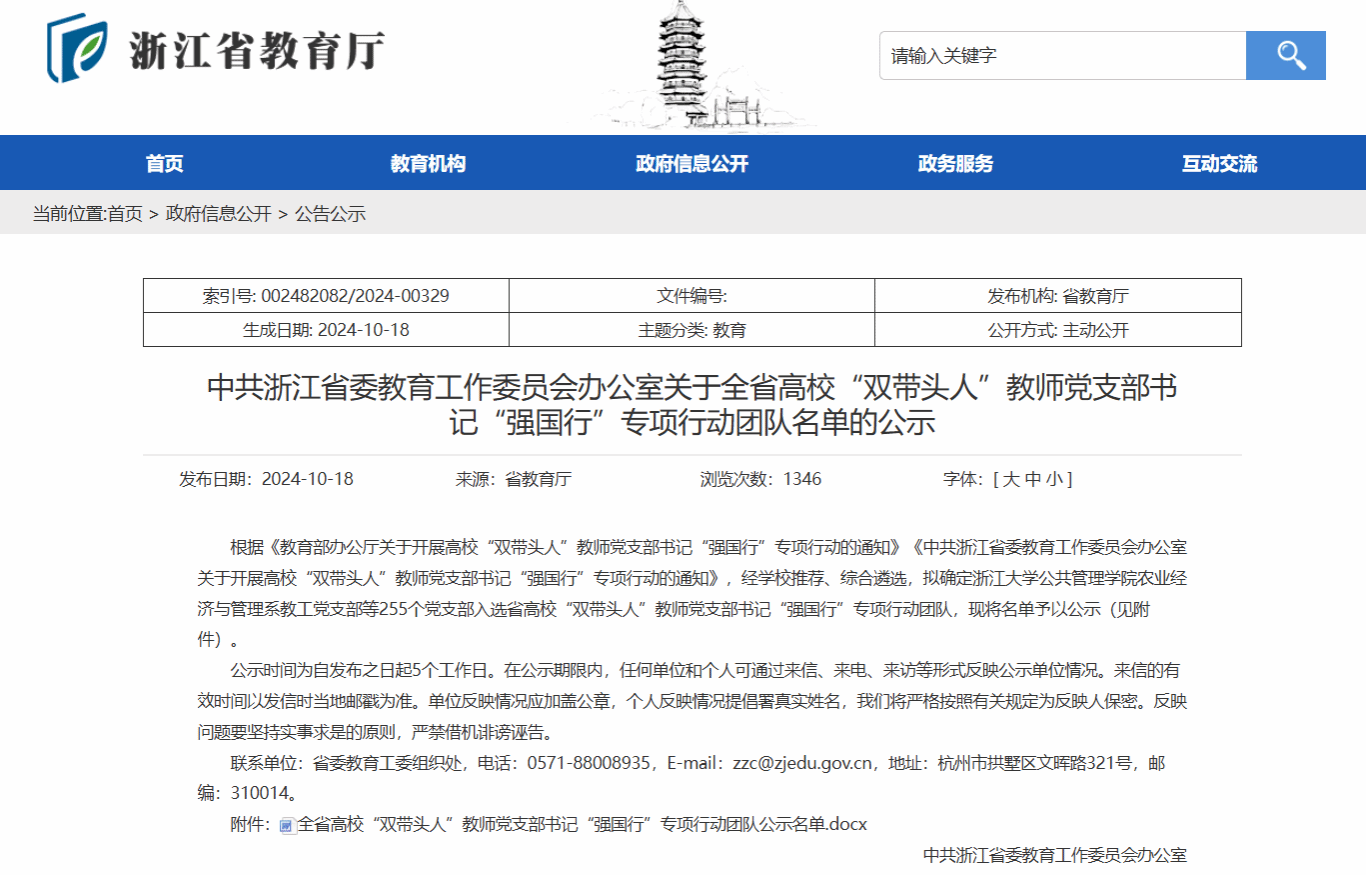Select 政府信息公开 in the navigation bar
The width and height of the screenshot is (1366, 875).
pyautogui.click(x=692, y=164)
